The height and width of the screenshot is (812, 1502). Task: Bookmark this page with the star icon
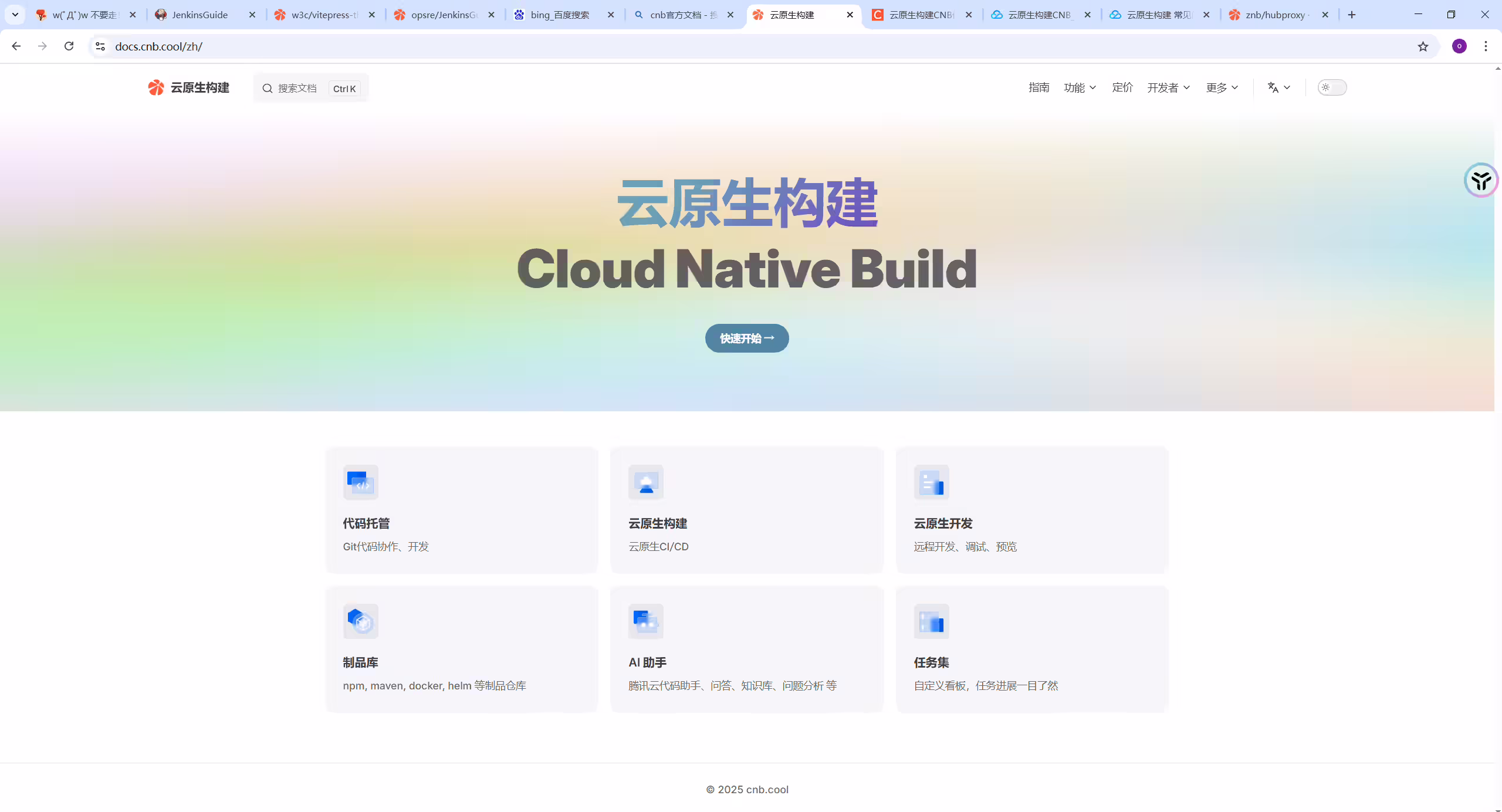tap(1423, 46)
